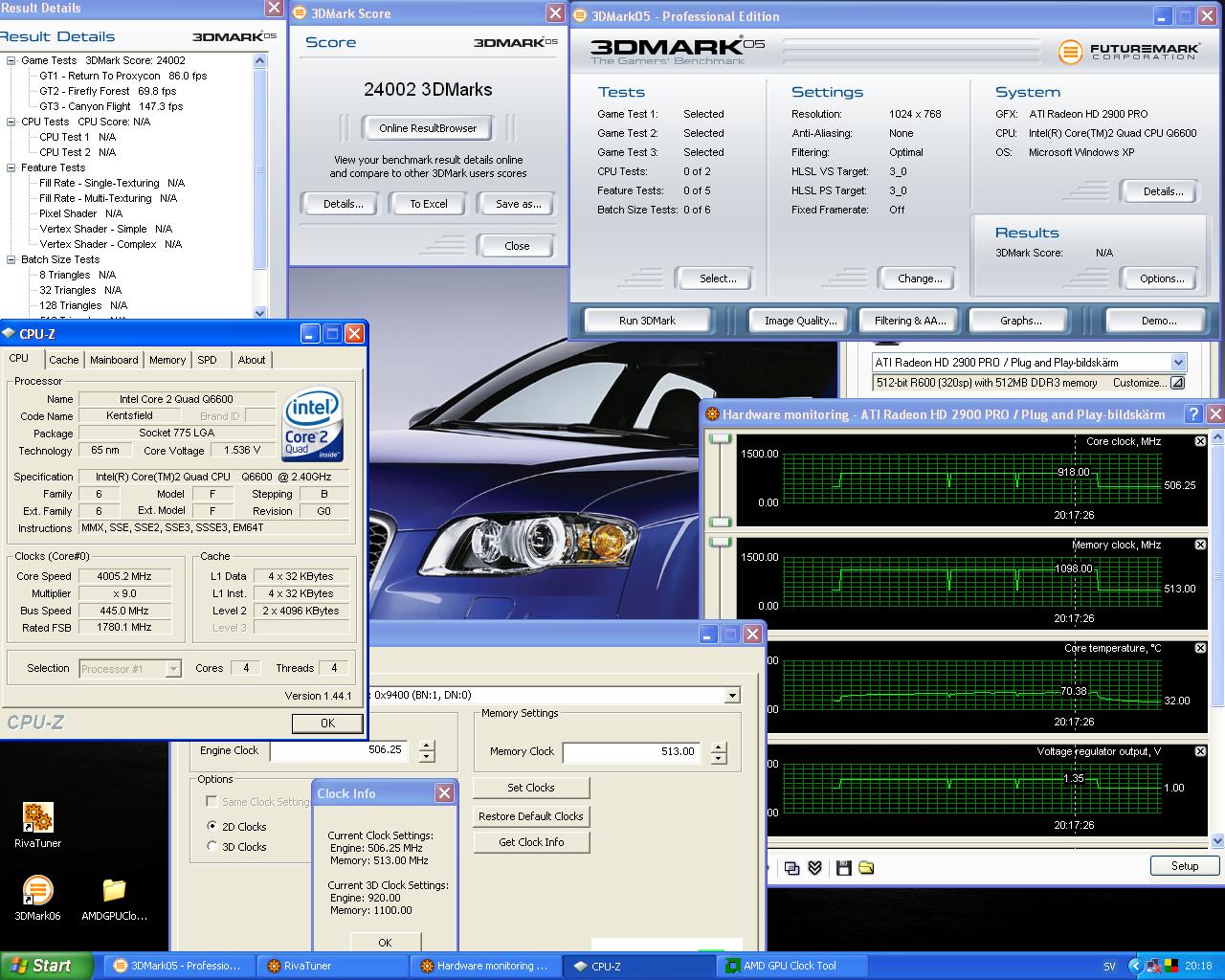This screenshot has height=980, width=1225.
Task: Open the ATI Radeon HD 2900 PRO display dropdown
Action: (1178, 363)
